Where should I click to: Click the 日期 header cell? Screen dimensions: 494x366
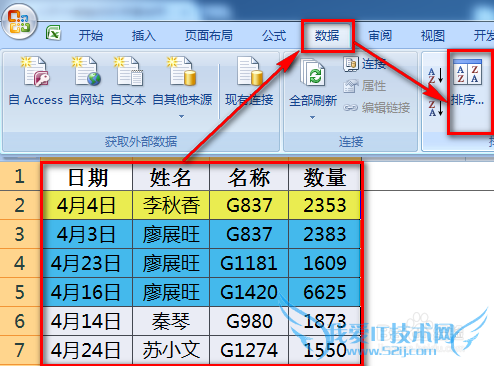click(x=87, y=177)
